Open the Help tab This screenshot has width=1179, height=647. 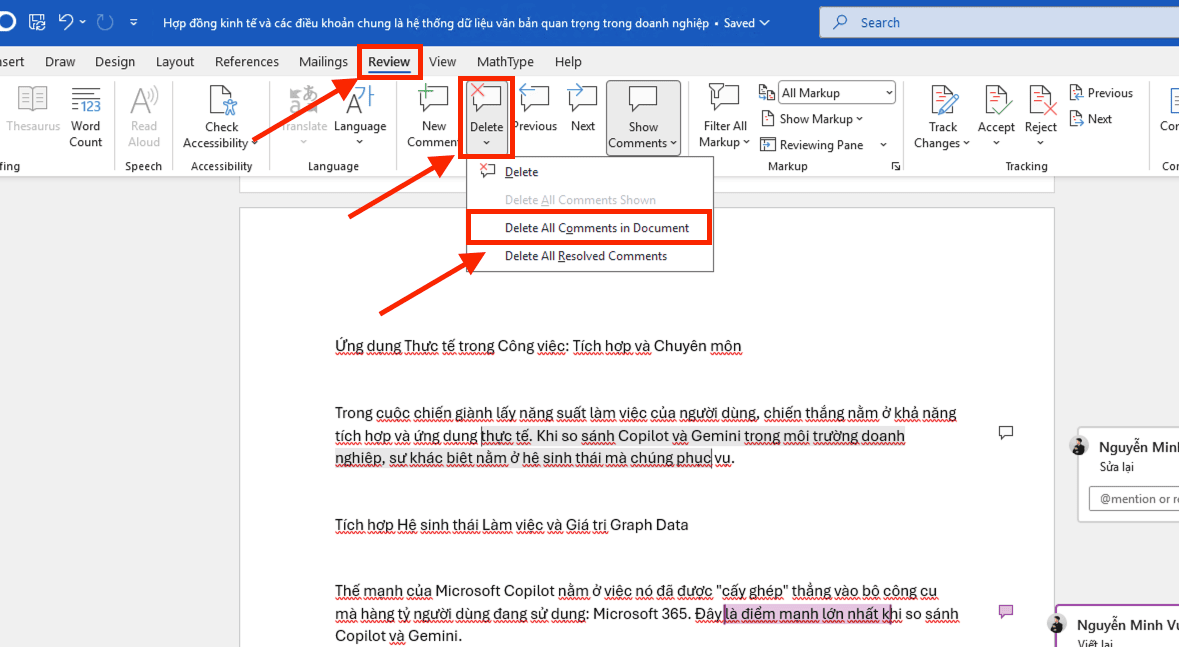(568, 62)
